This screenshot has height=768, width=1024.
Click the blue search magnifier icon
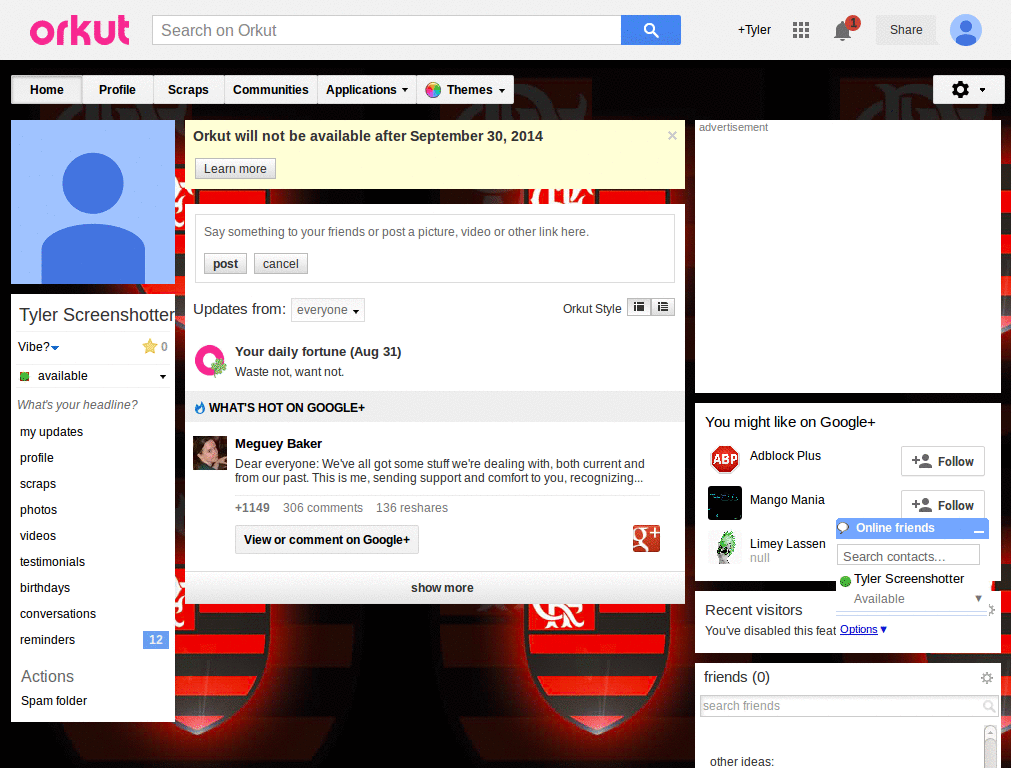[651, 30]
